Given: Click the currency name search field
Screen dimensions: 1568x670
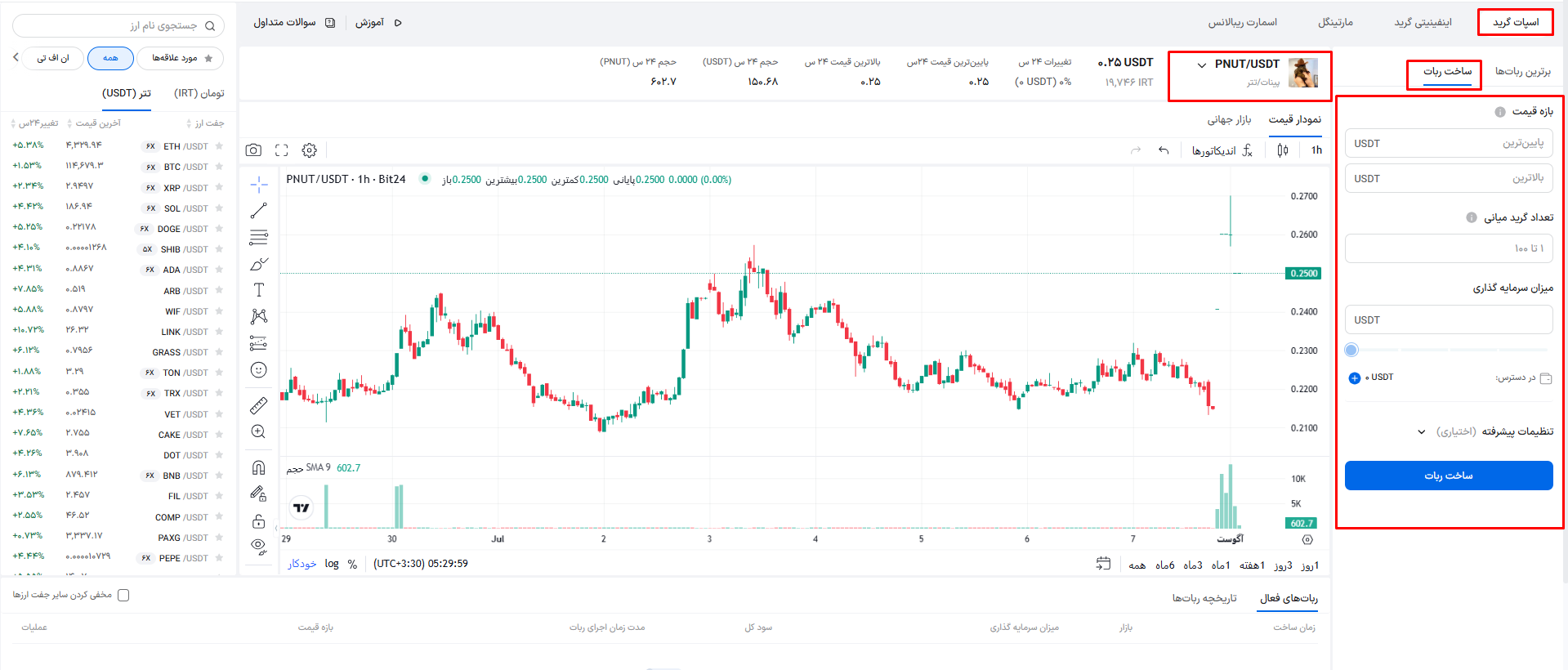Looking at the screenshot, I should coord(118,25).
